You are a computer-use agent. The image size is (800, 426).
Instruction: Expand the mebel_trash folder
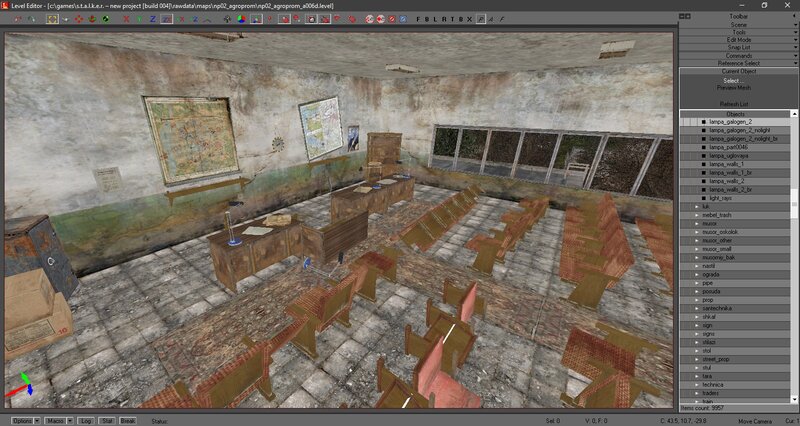697,215
